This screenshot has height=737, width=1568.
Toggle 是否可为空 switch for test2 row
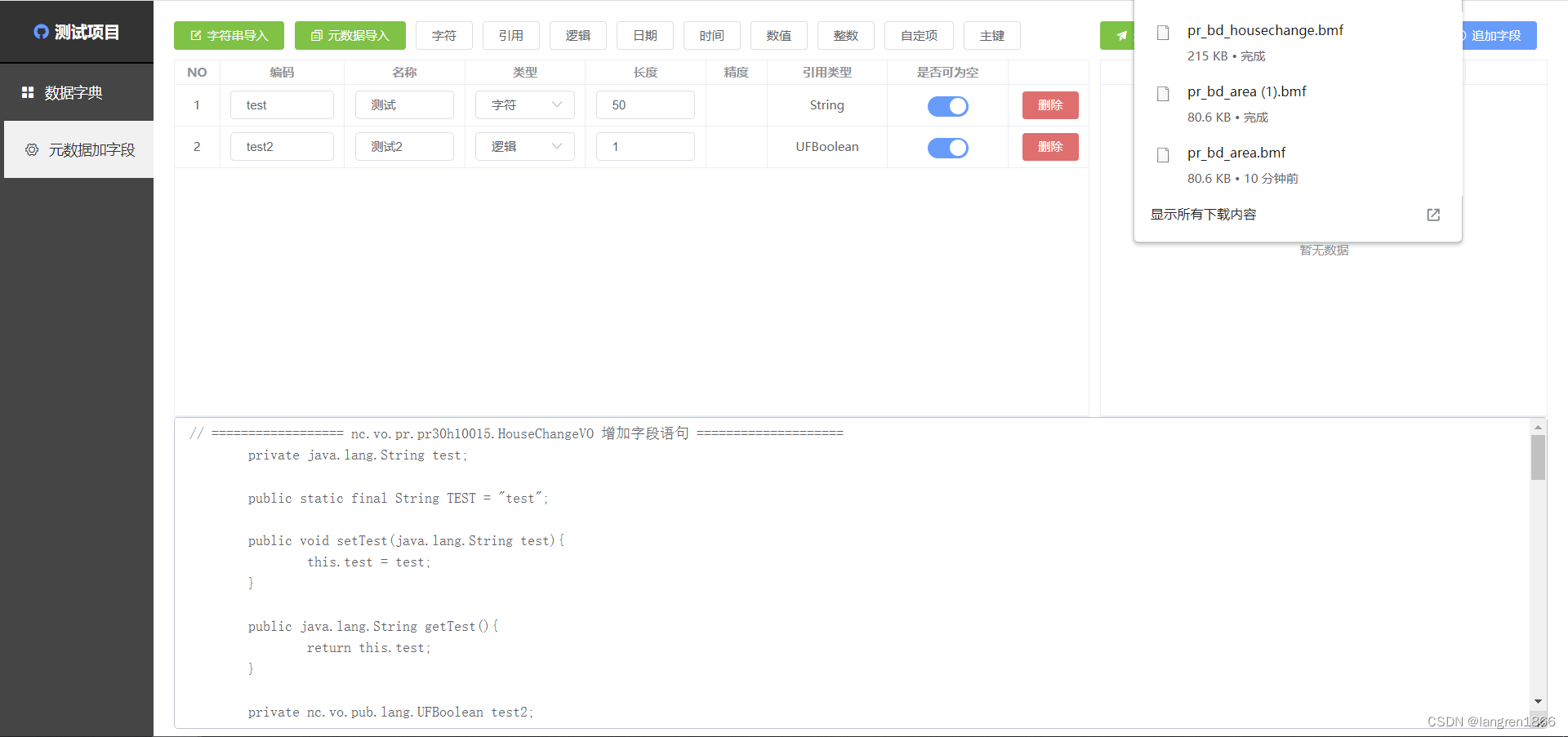(x=947, y=148)
